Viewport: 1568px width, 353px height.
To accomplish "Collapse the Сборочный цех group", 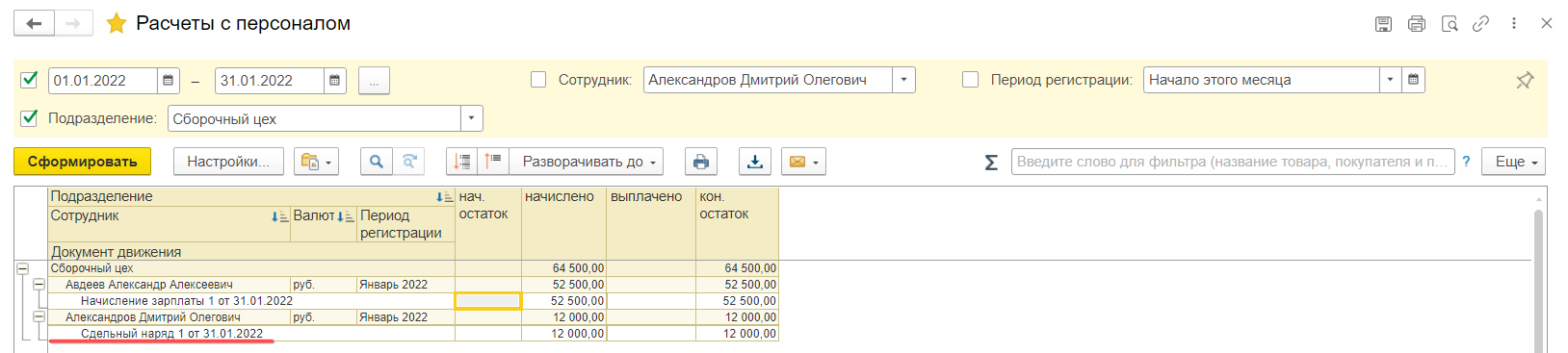I will (x=22, y=268).
